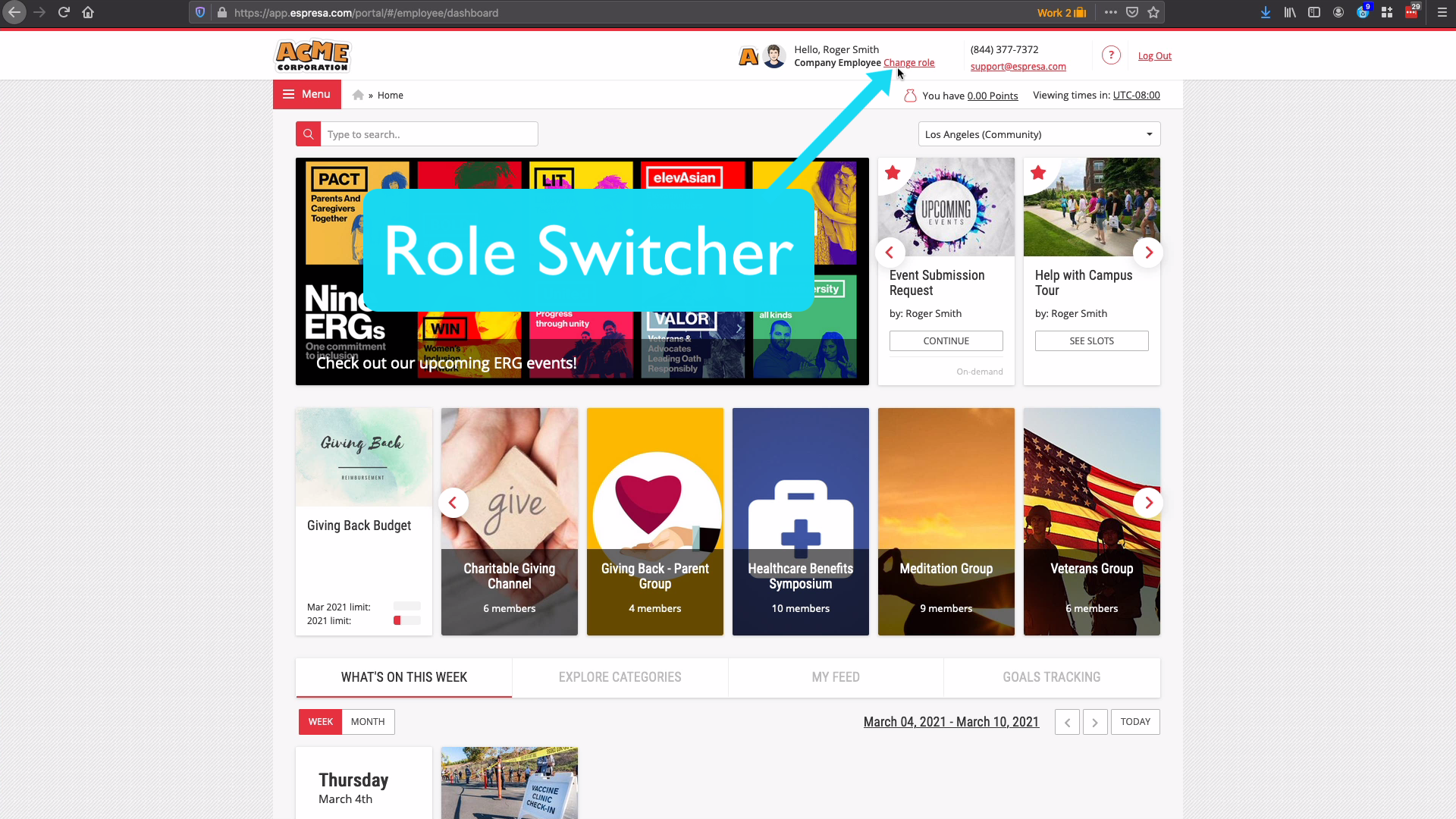Click the points money-bag icon

910,96
